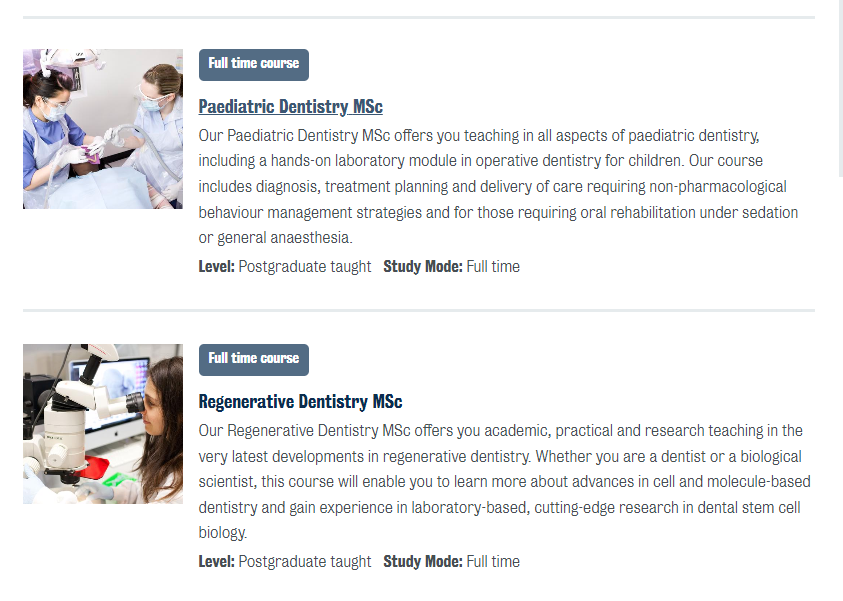Click the vertical scrollbar thumb on right edge
This screenshot has width=843, height=601.
tap(840, 90)
